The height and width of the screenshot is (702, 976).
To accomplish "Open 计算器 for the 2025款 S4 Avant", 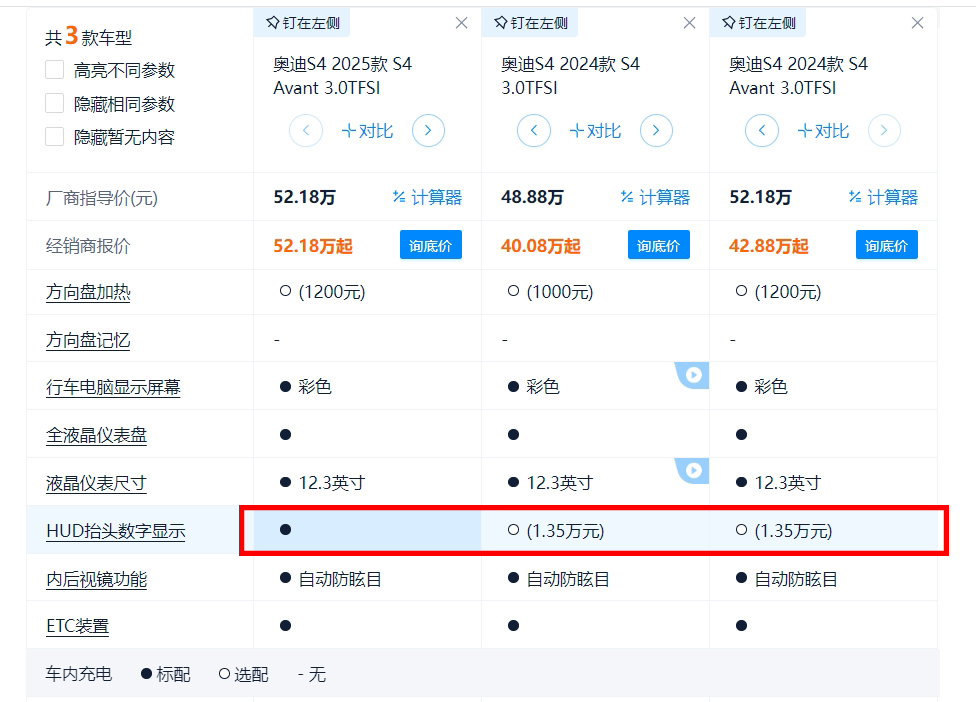I will point(427,197).
